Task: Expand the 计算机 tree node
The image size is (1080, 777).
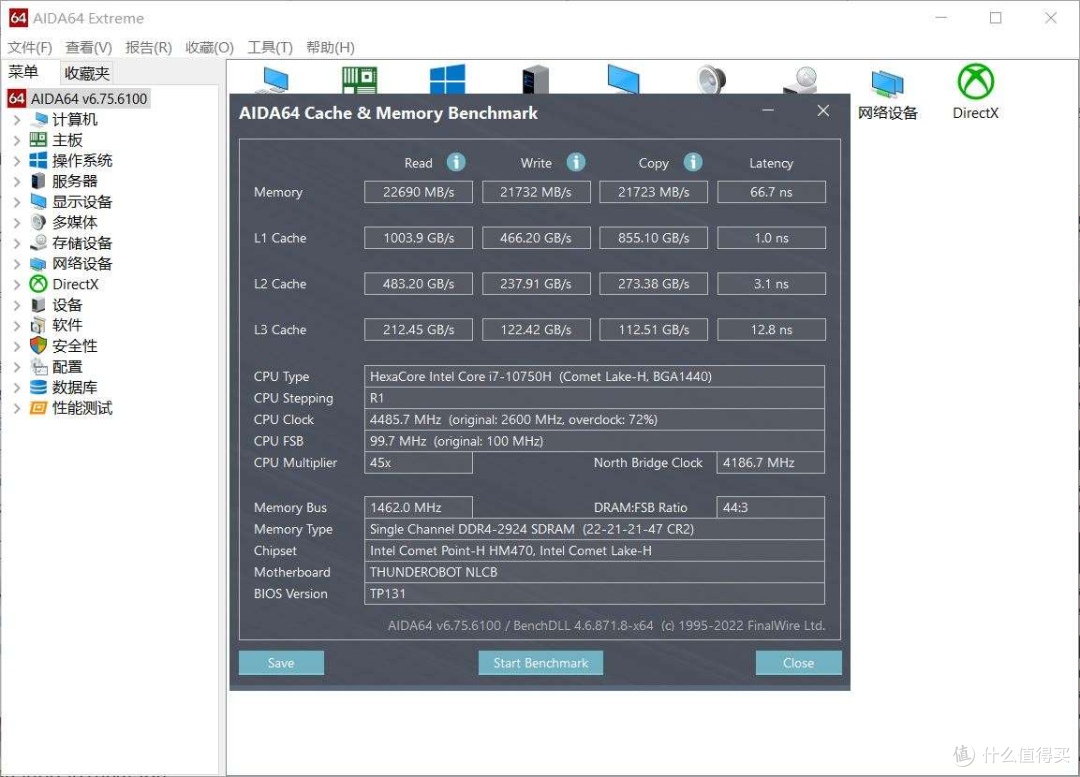Action: click(17, 119)
